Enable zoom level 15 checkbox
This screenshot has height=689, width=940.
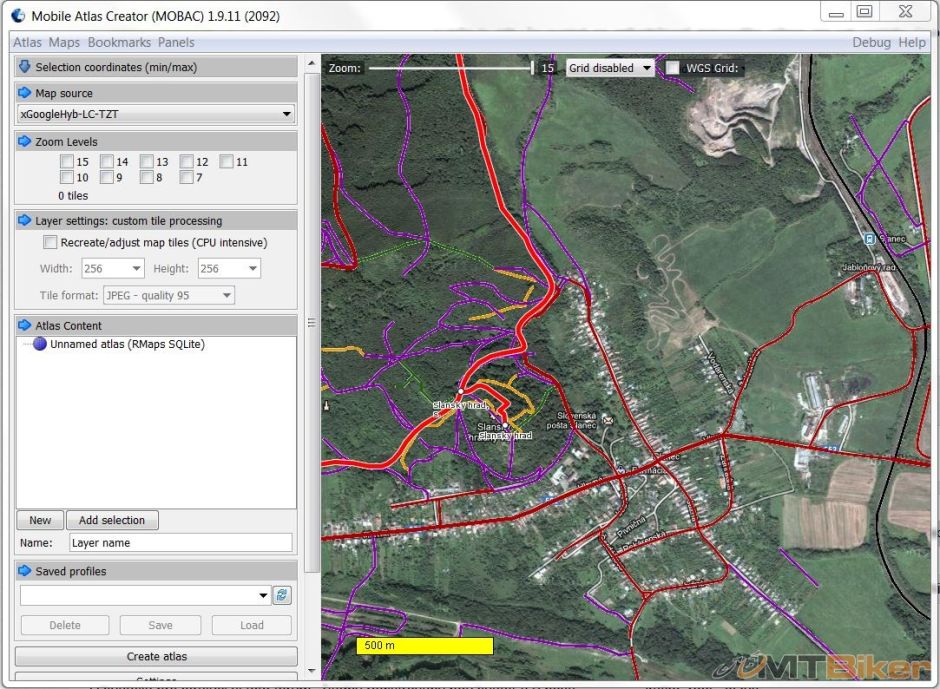(x=67, y=161)
